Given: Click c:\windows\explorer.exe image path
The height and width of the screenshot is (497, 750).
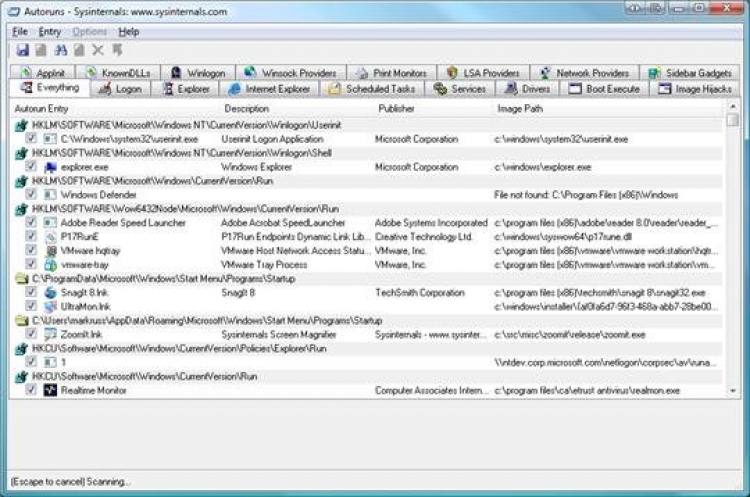Looking at the screenshot, I should coord(543,167).
